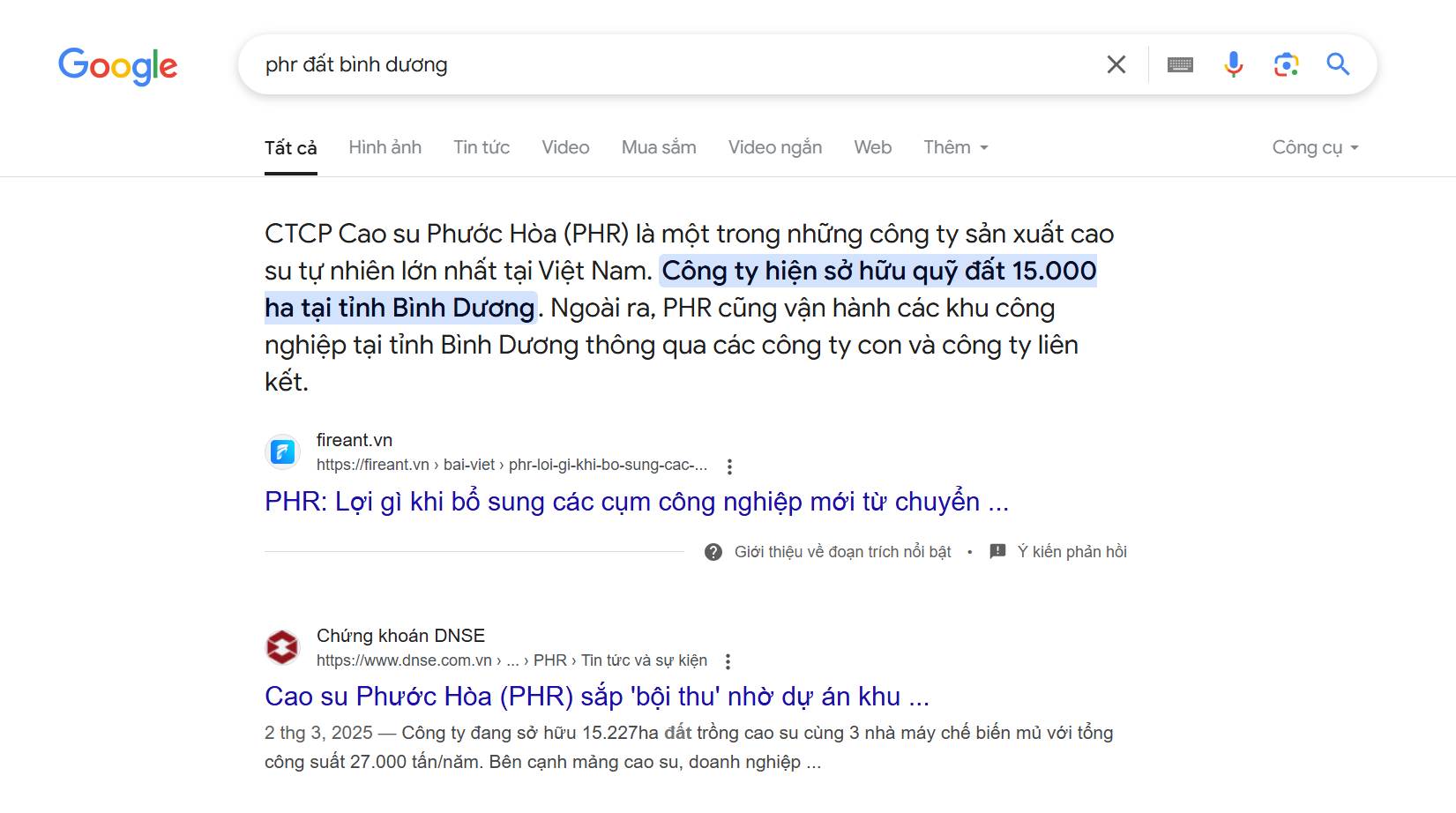Click the 'Ý kiến phản hồi' link
This screenshot has height=813, width=1456.
pyautogui.click(x=1072, y=552)
